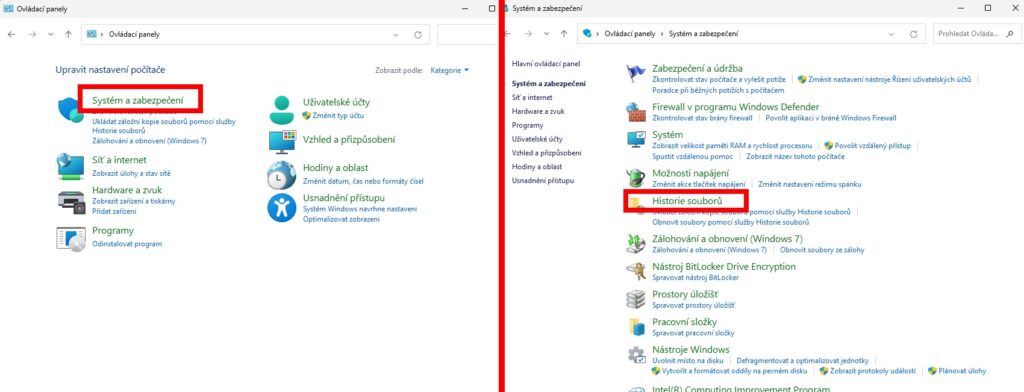Open the Zobrazit zařízení a tiskárny link
1024x392 pixels.
[133, 201]
